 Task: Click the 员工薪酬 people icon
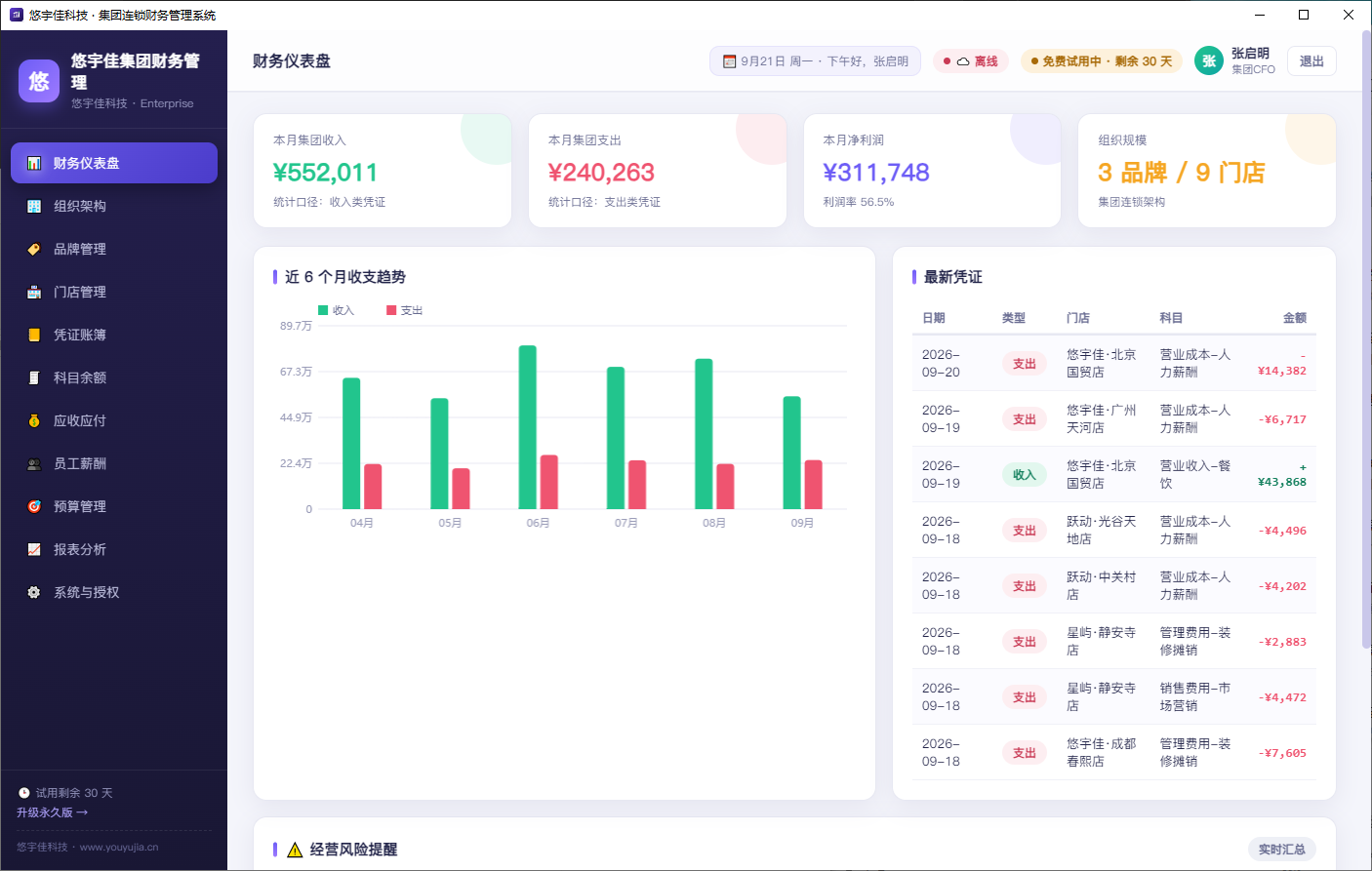click(34, 463)
